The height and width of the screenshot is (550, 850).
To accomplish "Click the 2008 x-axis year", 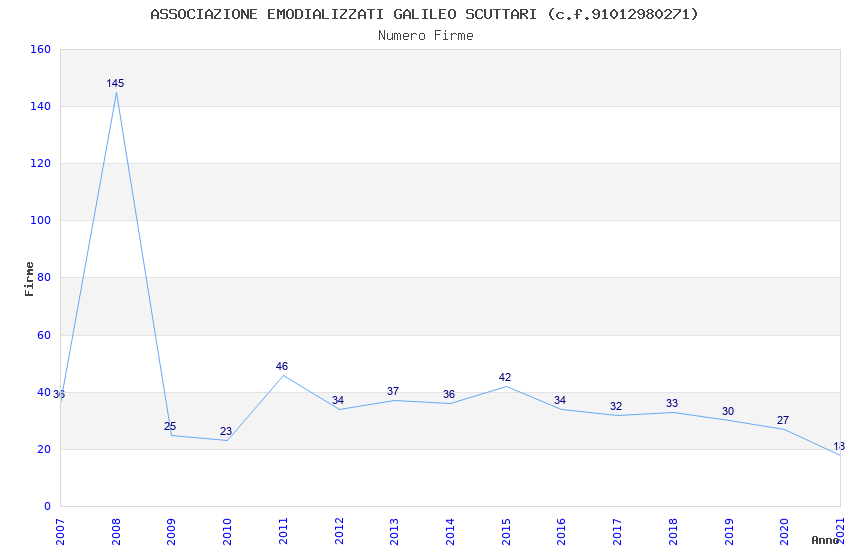I will (x=116, y=531).
